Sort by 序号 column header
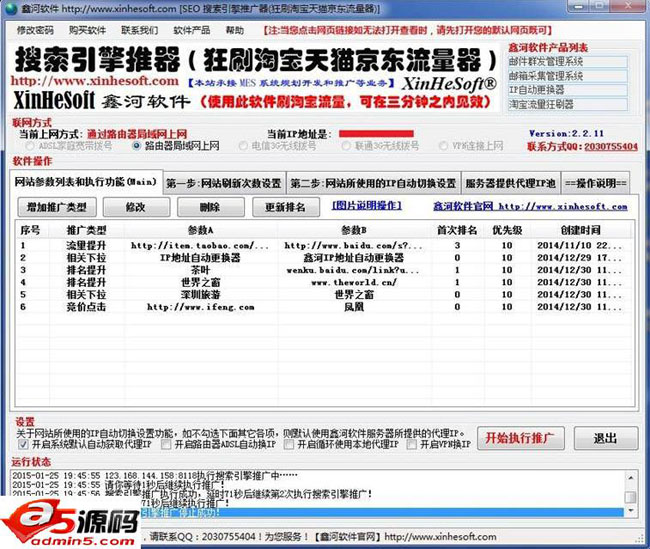This screenshot has height=549, width=650. pyautogui.click(x=32, y=230)
